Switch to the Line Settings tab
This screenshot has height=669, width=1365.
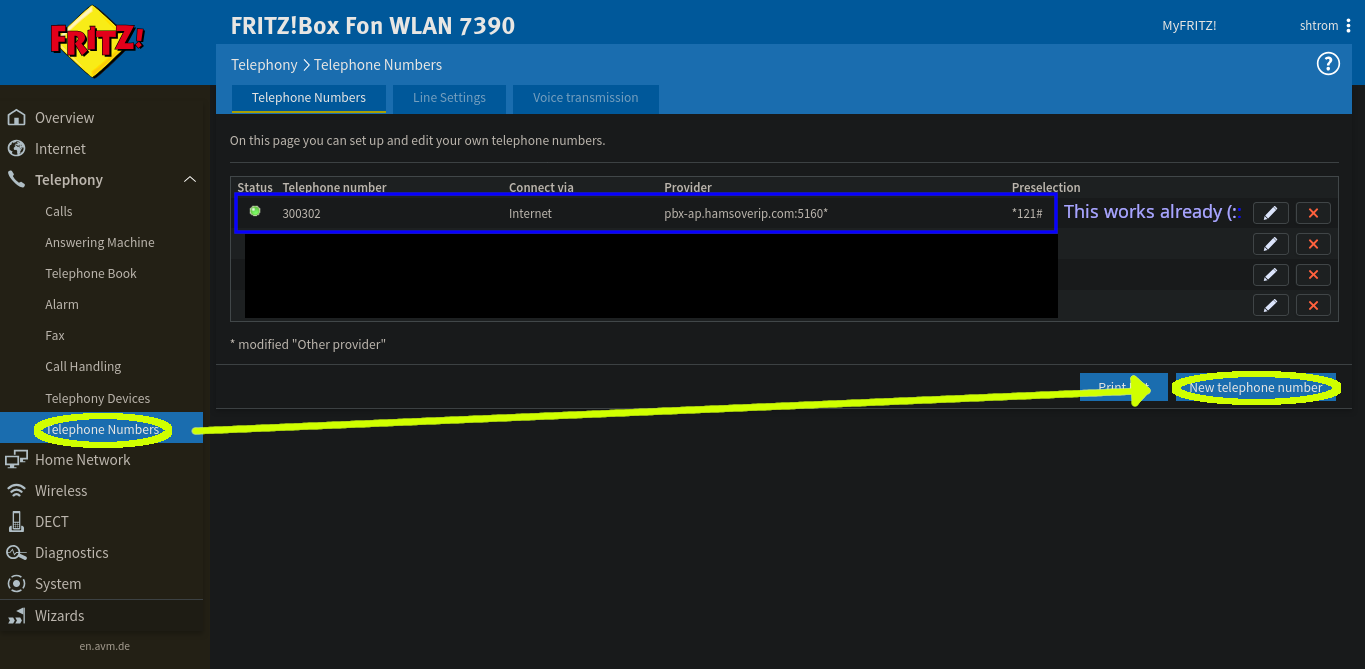click(x=449, y=98)
